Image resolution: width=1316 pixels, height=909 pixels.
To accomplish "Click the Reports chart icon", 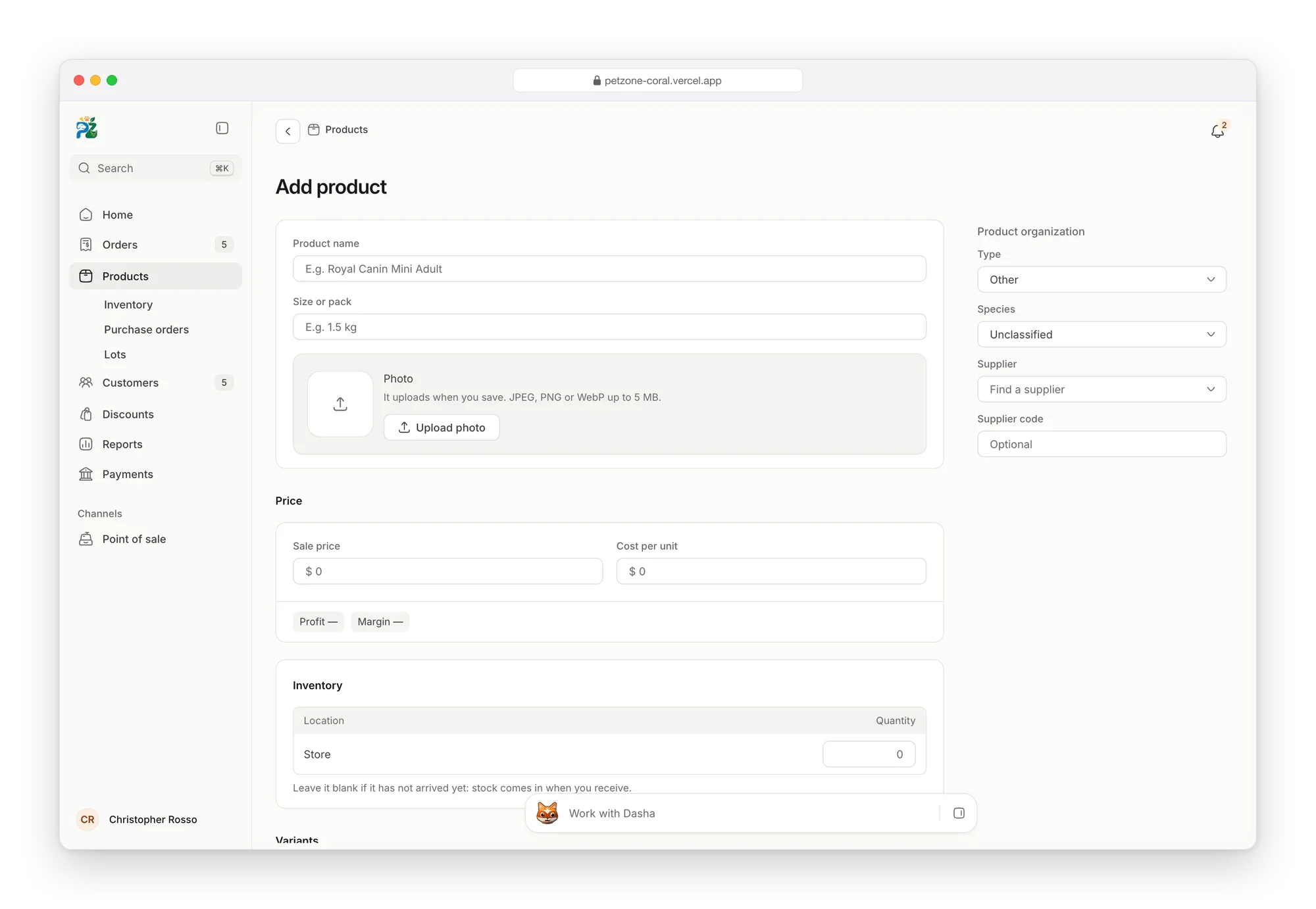I will 86,444.
